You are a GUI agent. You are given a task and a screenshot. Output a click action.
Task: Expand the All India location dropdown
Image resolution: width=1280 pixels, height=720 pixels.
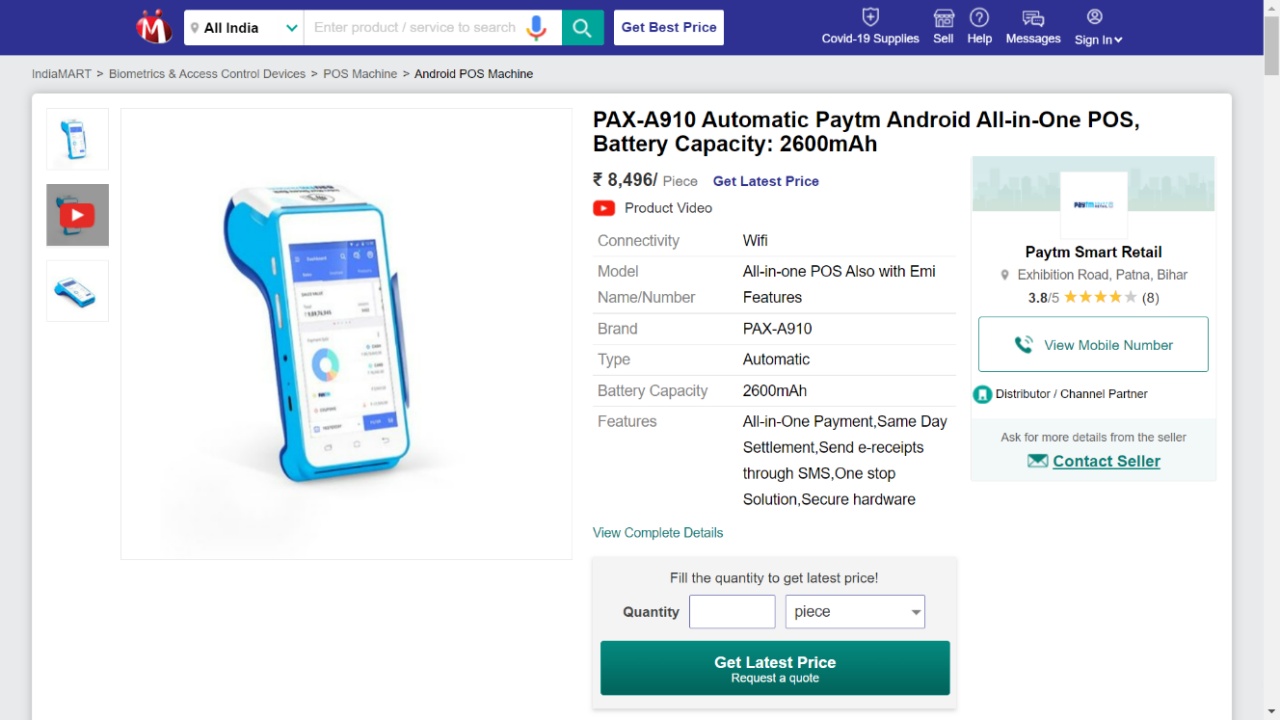click(244, 28)
